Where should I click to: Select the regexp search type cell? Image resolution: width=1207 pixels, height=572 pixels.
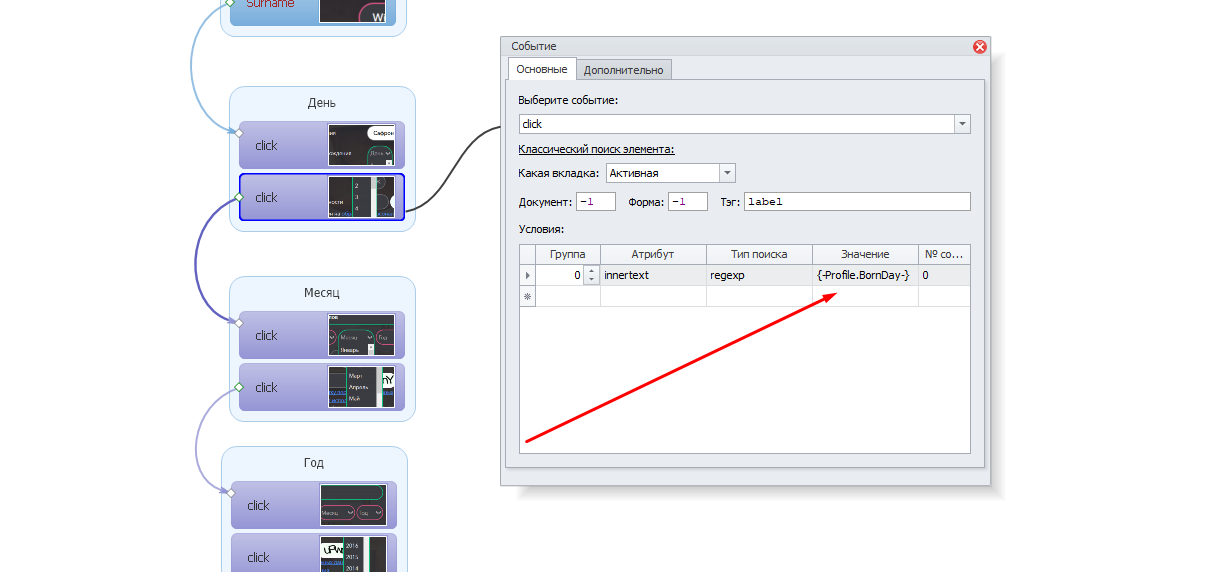click(x=759, y=275)
